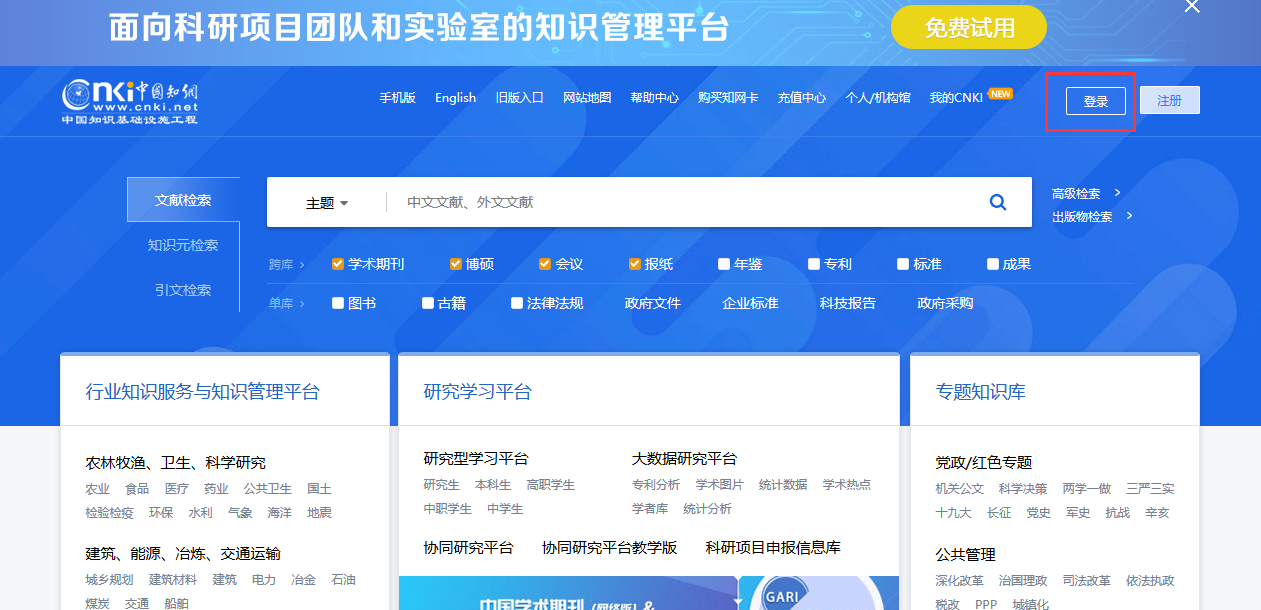Open the 帮助中心 menu link
Viewport: 1261px width, 610px height.
click(654, 98)
